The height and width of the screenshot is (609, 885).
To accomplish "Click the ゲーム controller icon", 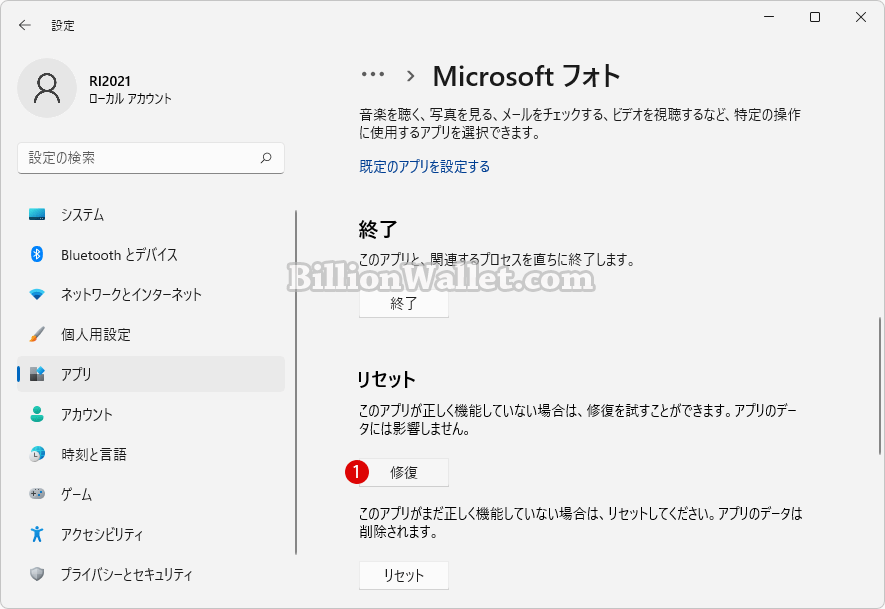I will click(x=37, y=494).
